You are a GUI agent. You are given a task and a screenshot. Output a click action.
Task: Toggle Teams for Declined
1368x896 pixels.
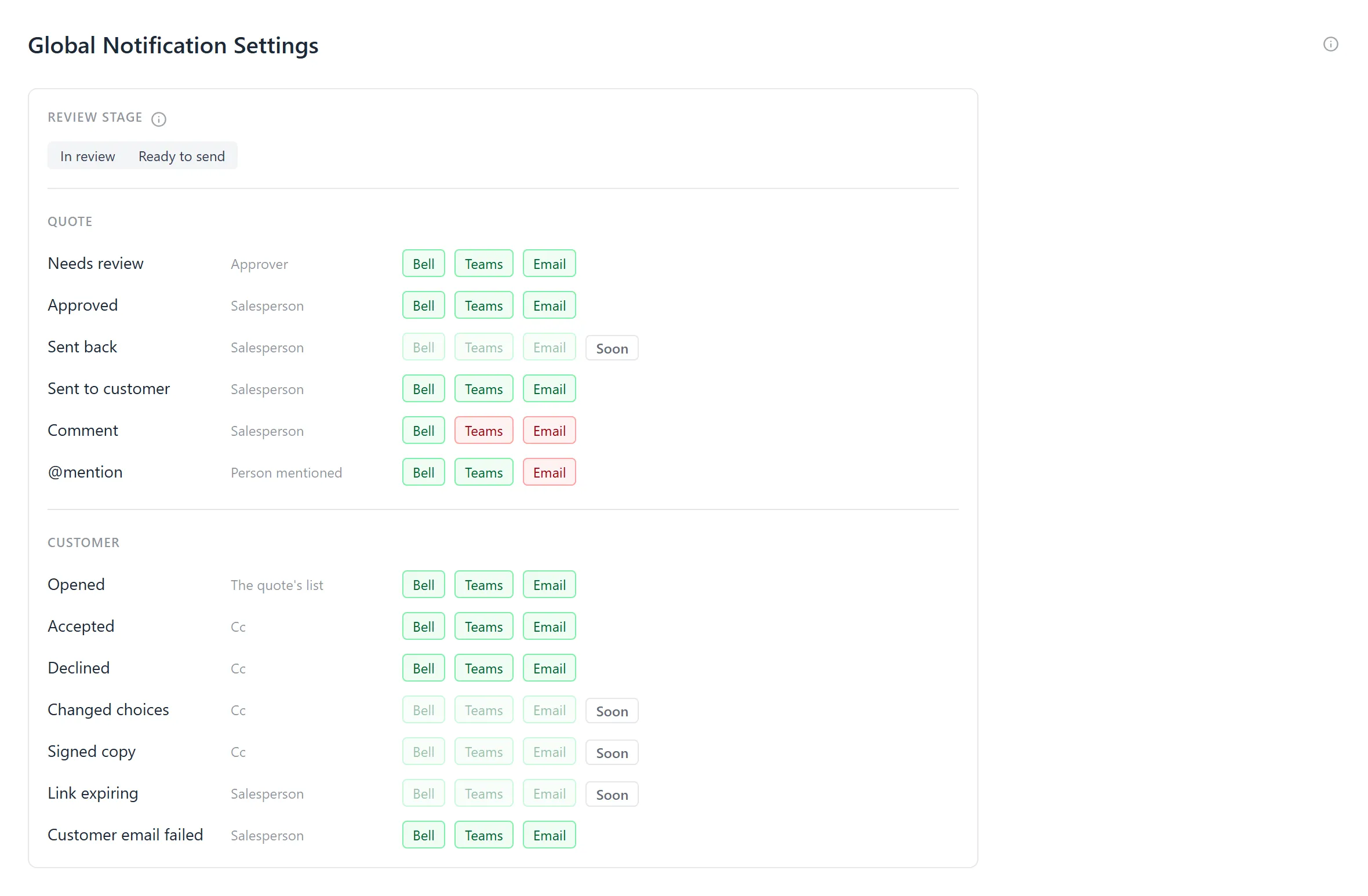pyautogui.click(x=484, y=668)
